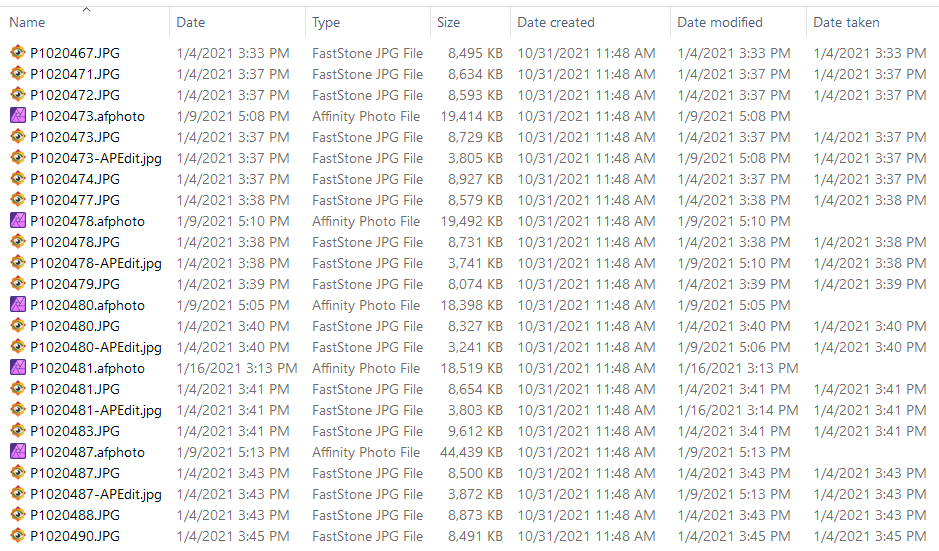The width and height of the screenshot is (939, 551).
Task: Click the purple icon next to P1020481.afphoto
Action: (x=18, y=367)
